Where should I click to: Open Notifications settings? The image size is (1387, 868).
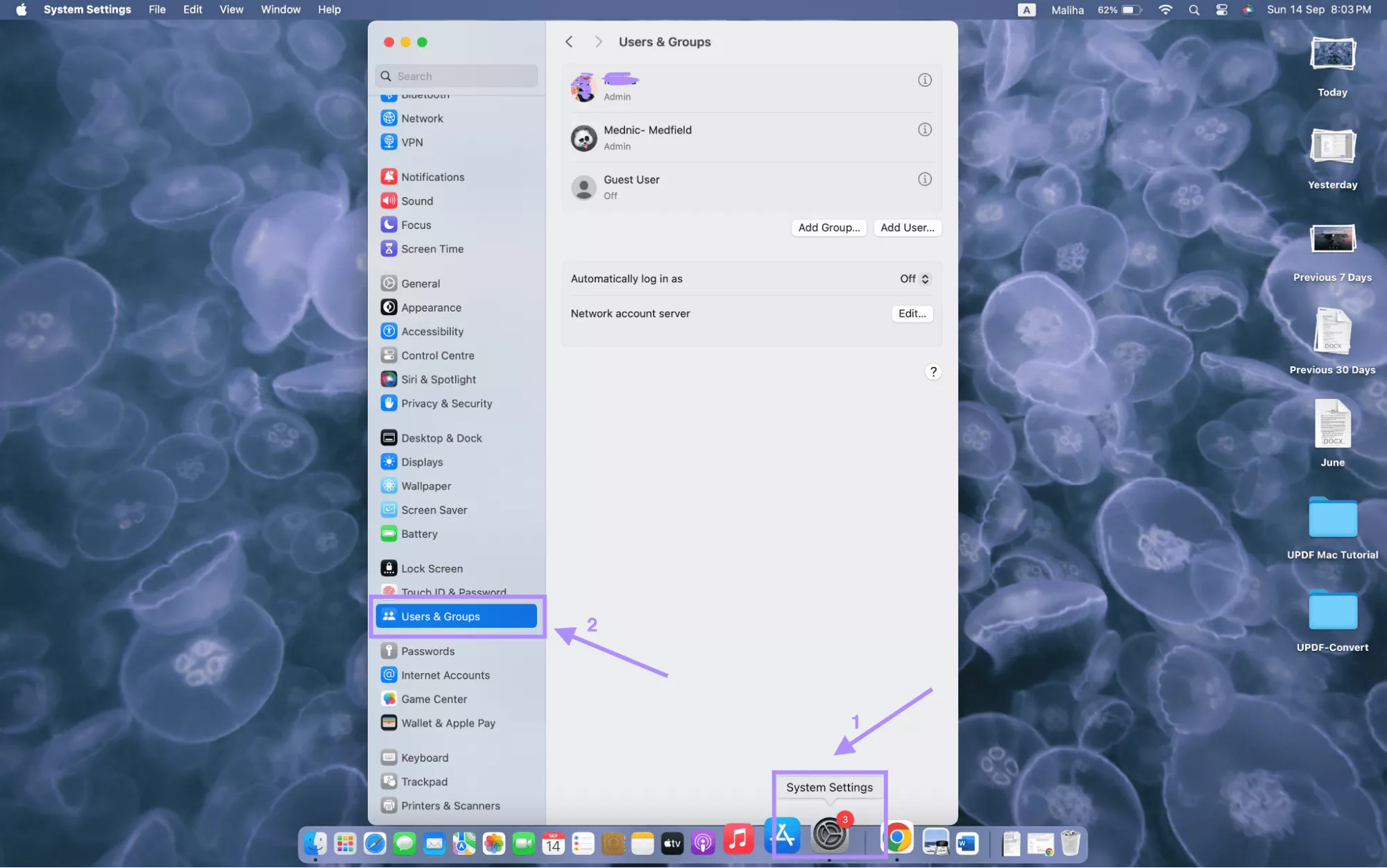click(x=433, y=176)
